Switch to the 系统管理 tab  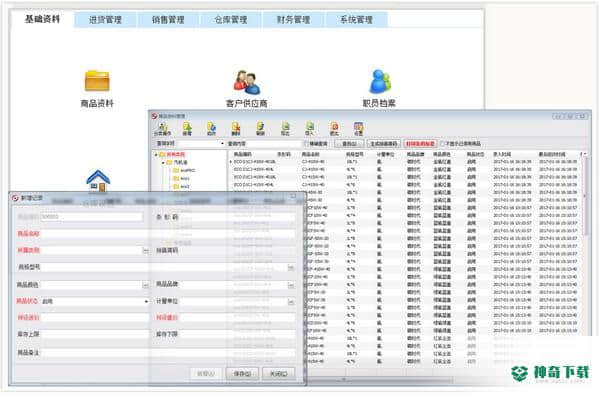coord(356,20)
